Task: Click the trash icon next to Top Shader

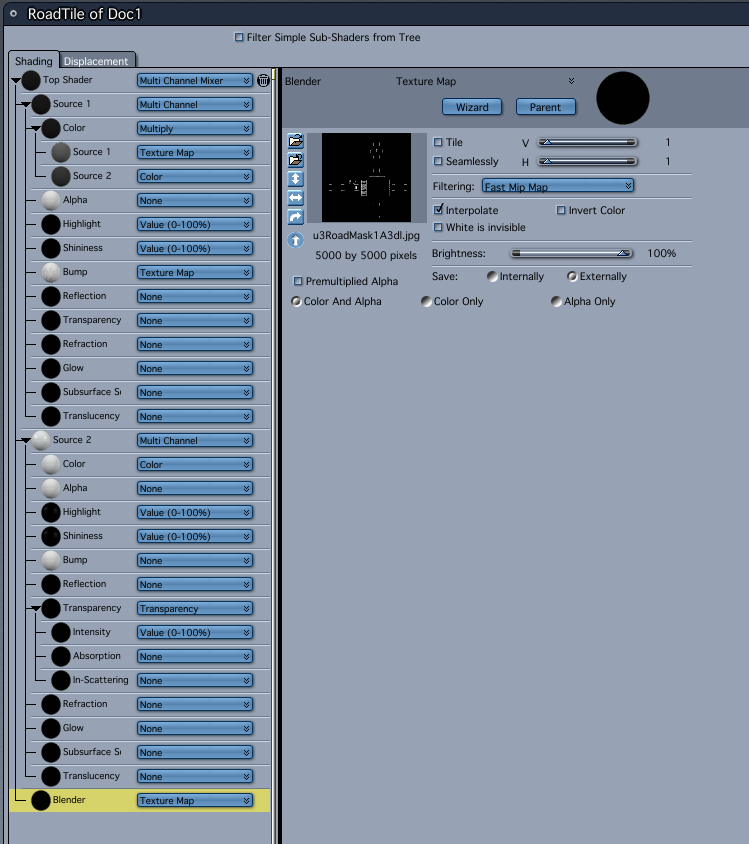Action: tap(263, 80)
